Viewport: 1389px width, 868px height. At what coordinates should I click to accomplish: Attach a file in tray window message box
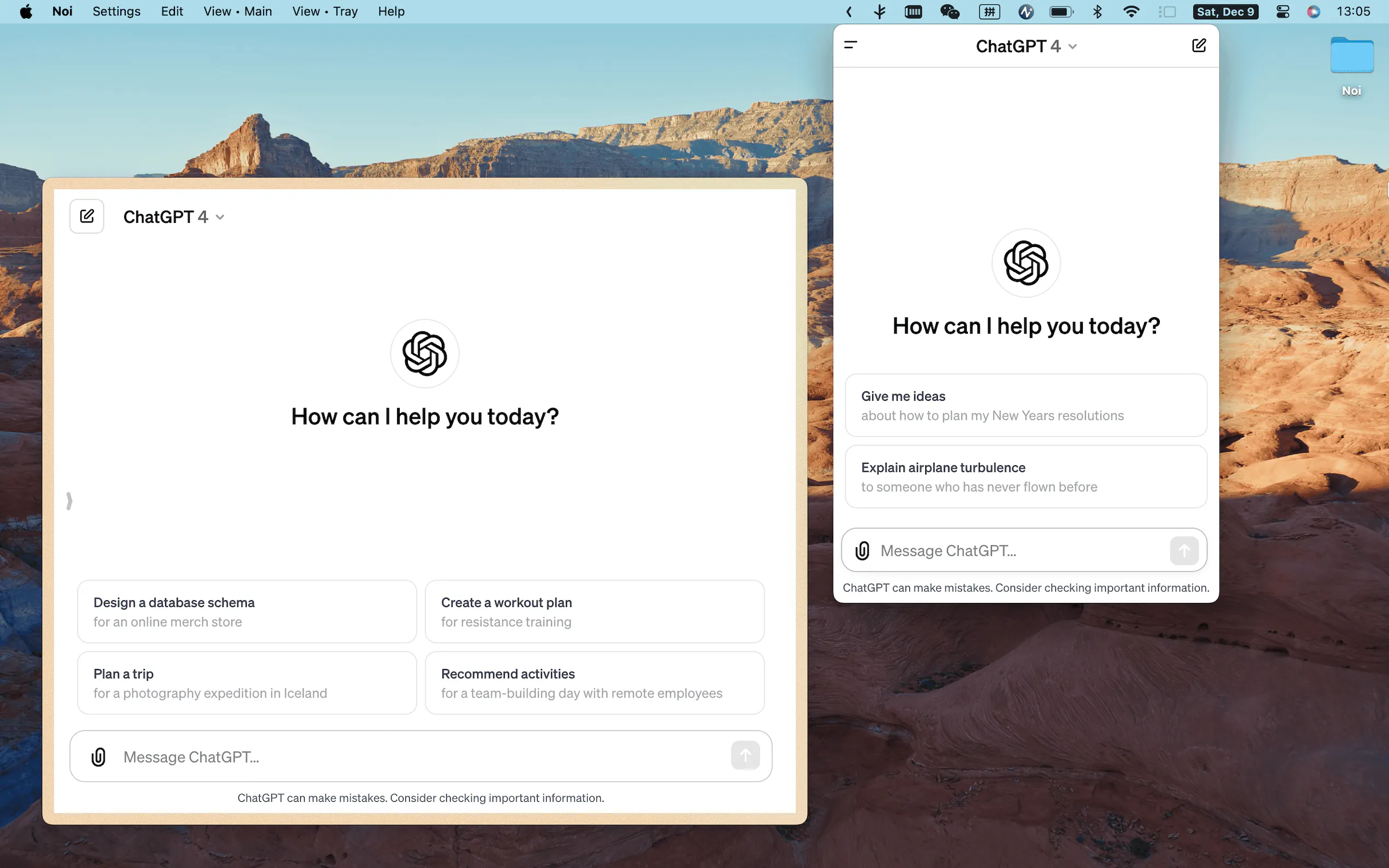tap(862, 550)
